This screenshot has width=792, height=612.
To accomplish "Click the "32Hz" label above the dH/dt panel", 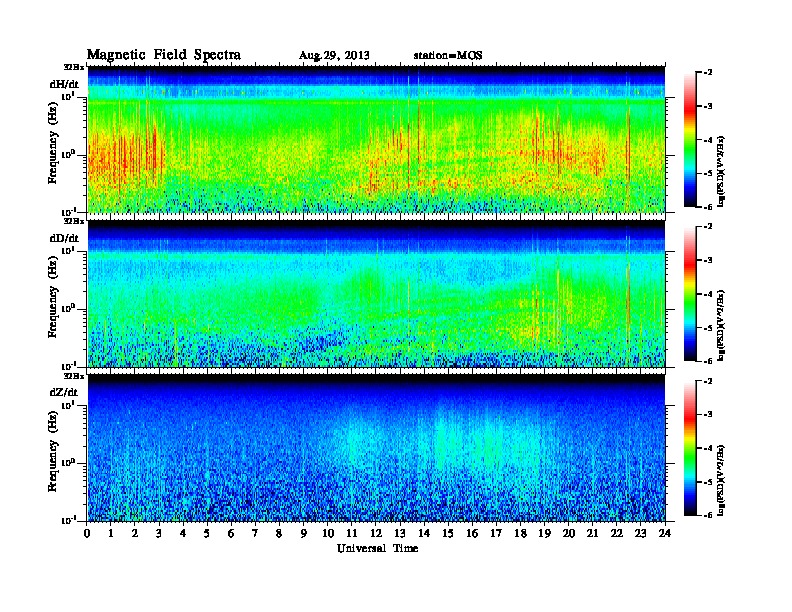I will [74, 66].
